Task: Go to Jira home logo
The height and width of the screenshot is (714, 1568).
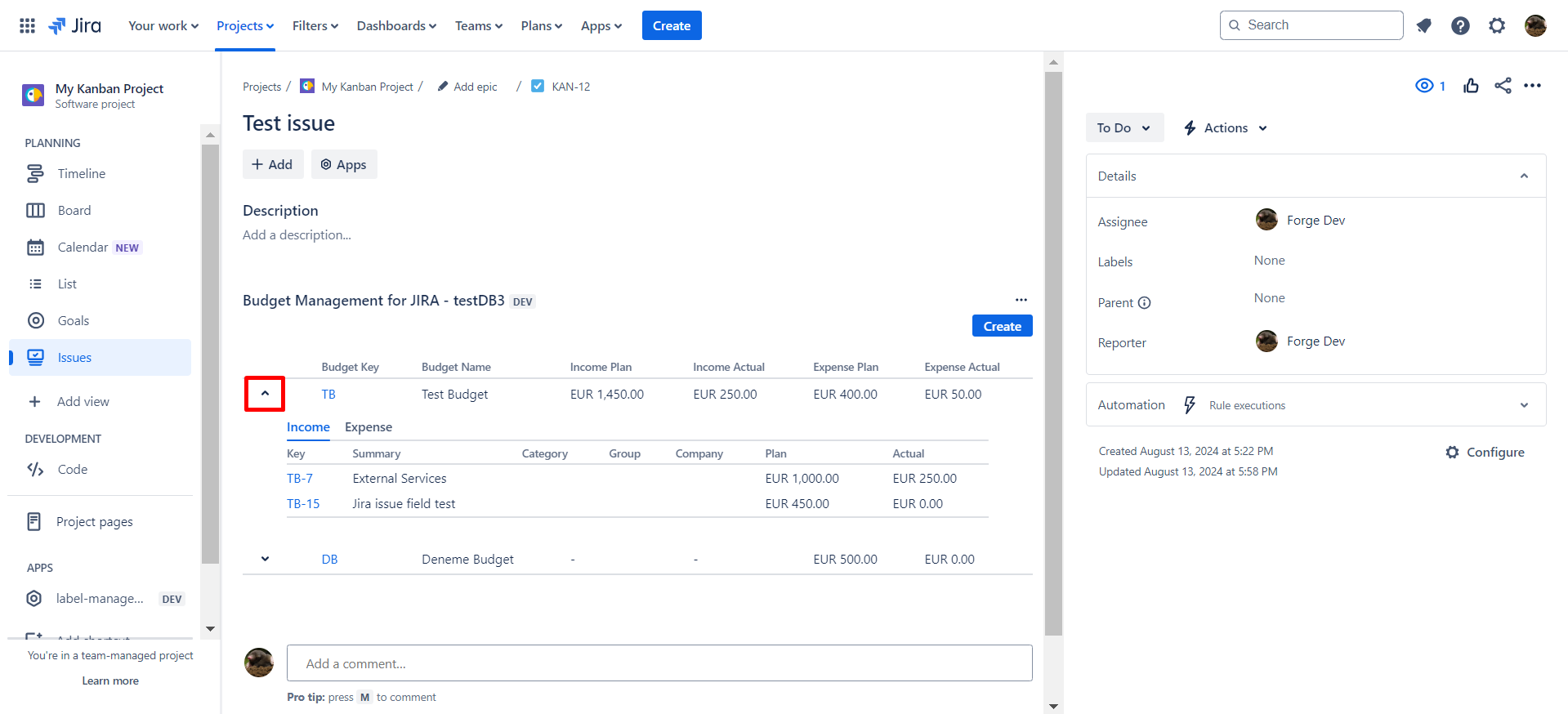Action: pyautogui.click(x=75, y=25)
